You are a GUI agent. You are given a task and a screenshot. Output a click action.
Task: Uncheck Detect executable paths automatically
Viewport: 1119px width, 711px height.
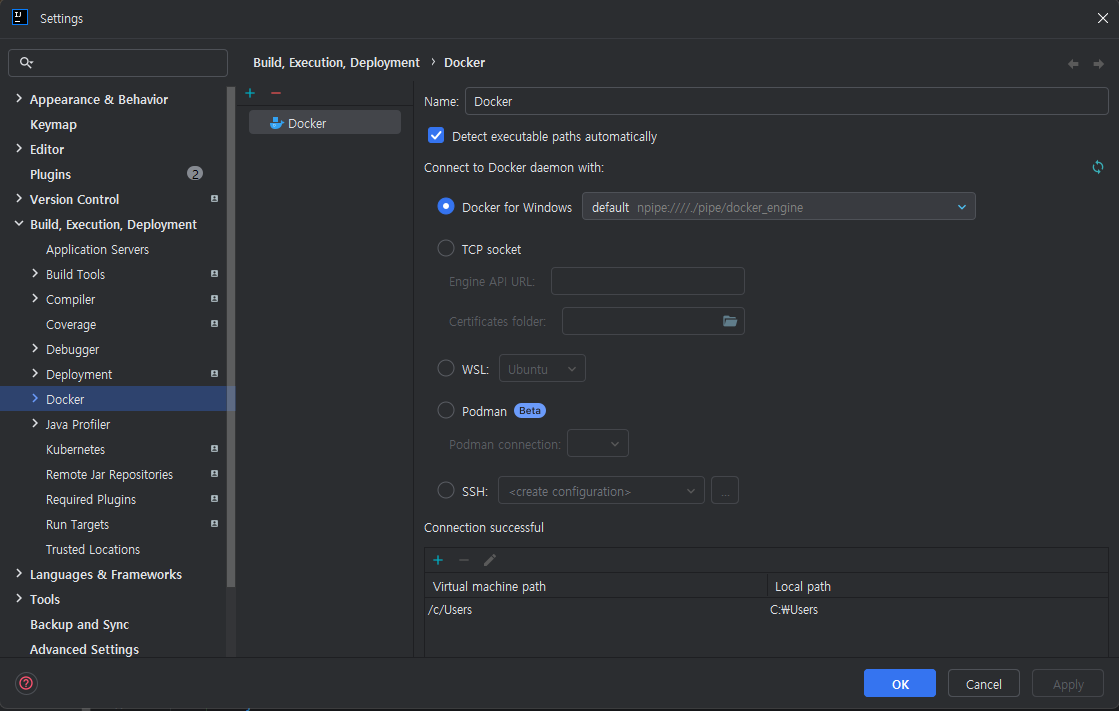point(436,136)
